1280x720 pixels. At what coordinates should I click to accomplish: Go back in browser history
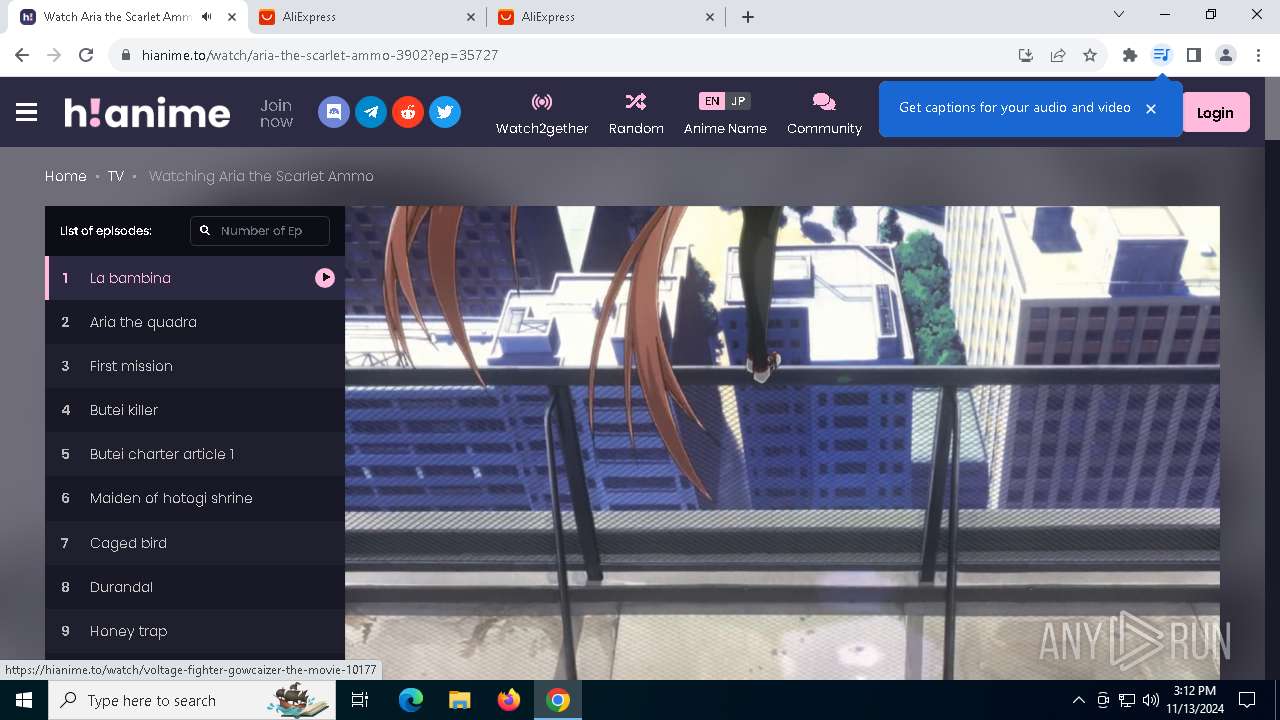22,55
